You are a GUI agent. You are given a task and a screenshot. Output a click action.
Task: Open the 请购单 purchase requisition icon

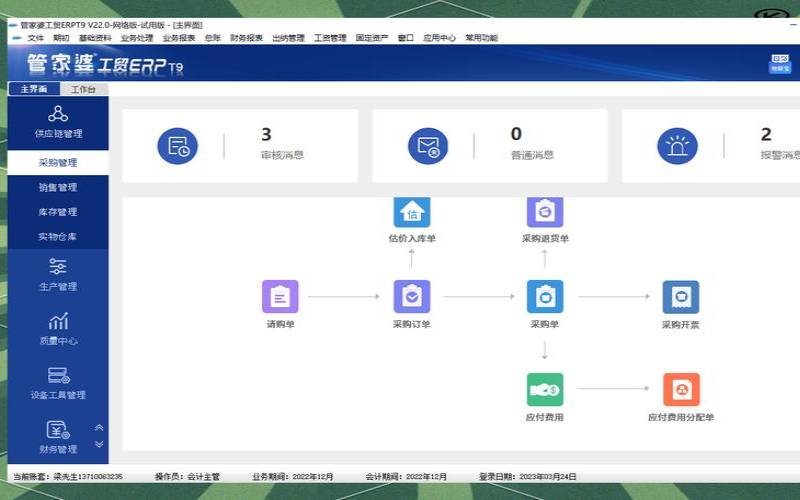click(280, 297)
